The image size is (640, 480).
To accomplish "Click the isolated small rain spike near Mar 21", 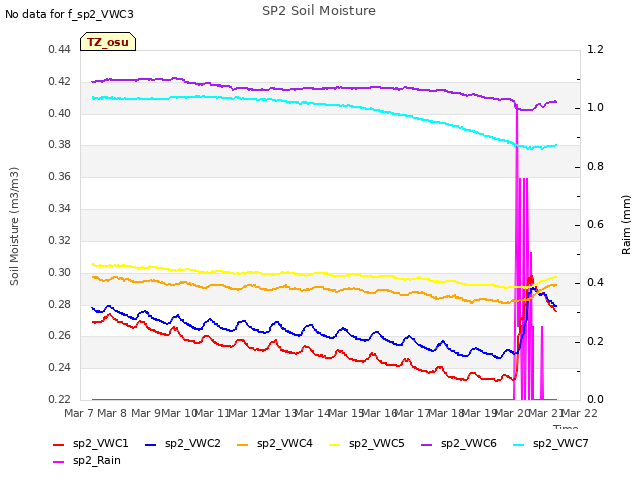I will [x=542, y=362].
